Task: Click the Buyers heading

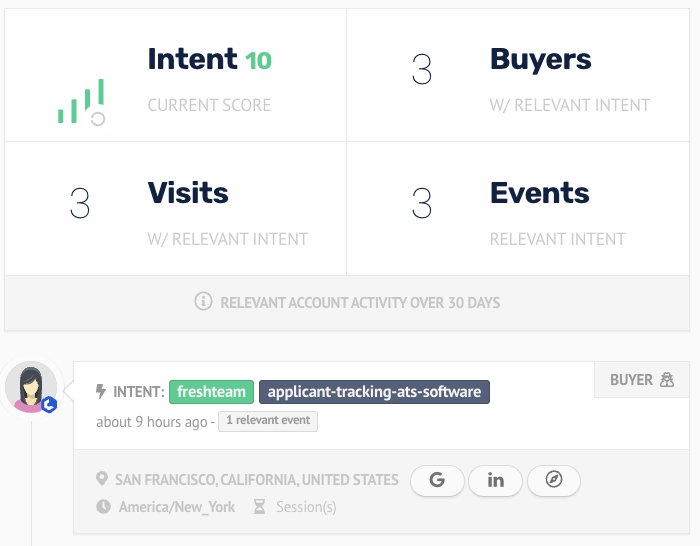Action: coord(541,60)
